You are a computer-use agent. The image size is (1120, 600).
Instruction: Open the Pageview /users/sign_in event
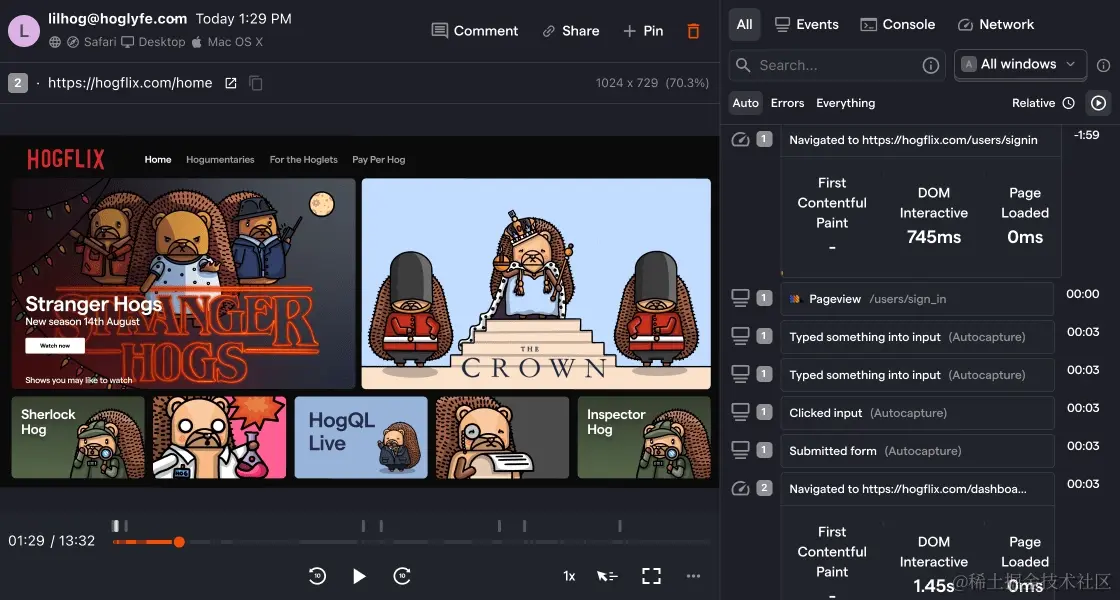[x=917, y=299]
